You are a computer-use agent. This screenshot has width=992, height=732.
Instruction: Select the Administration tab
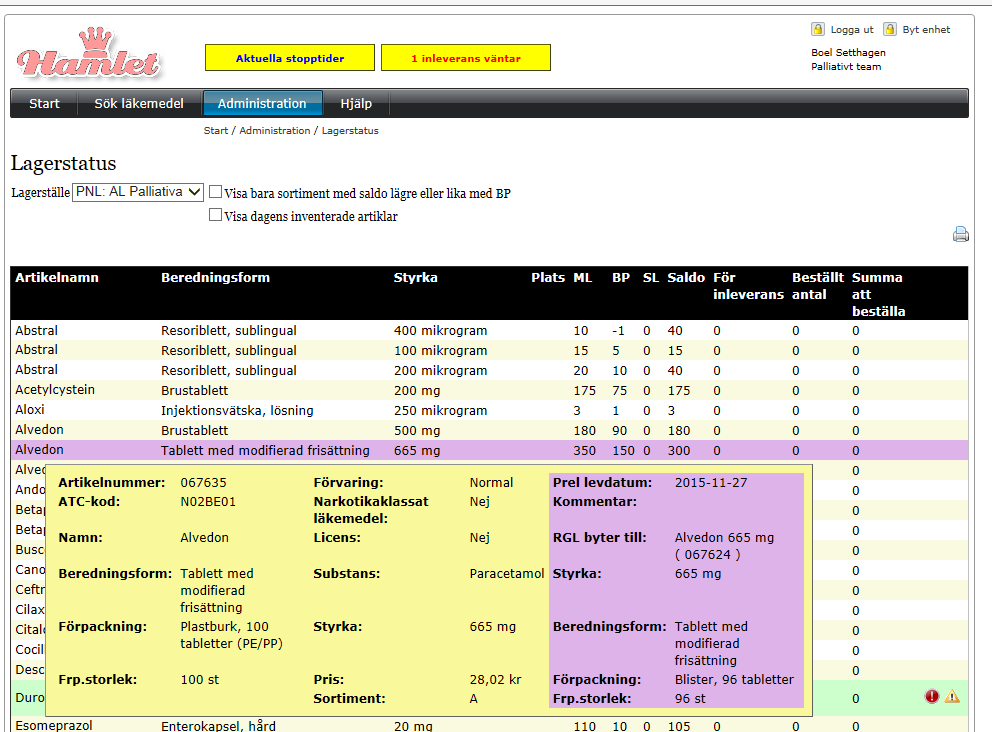[x=262, y=104]
